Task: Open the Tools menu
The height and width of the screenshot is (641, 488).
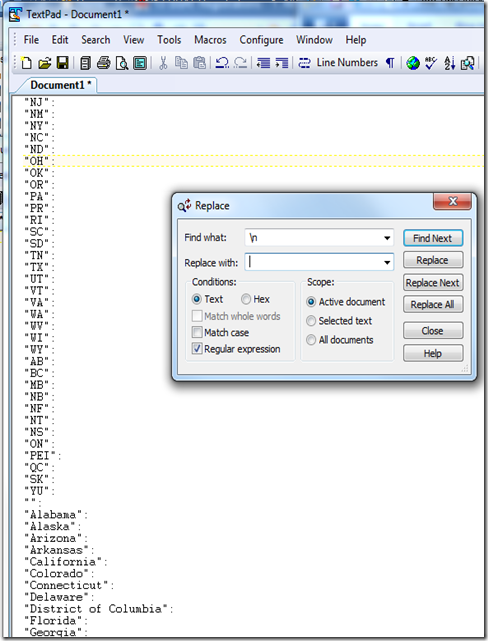Action: coord(169,40)
